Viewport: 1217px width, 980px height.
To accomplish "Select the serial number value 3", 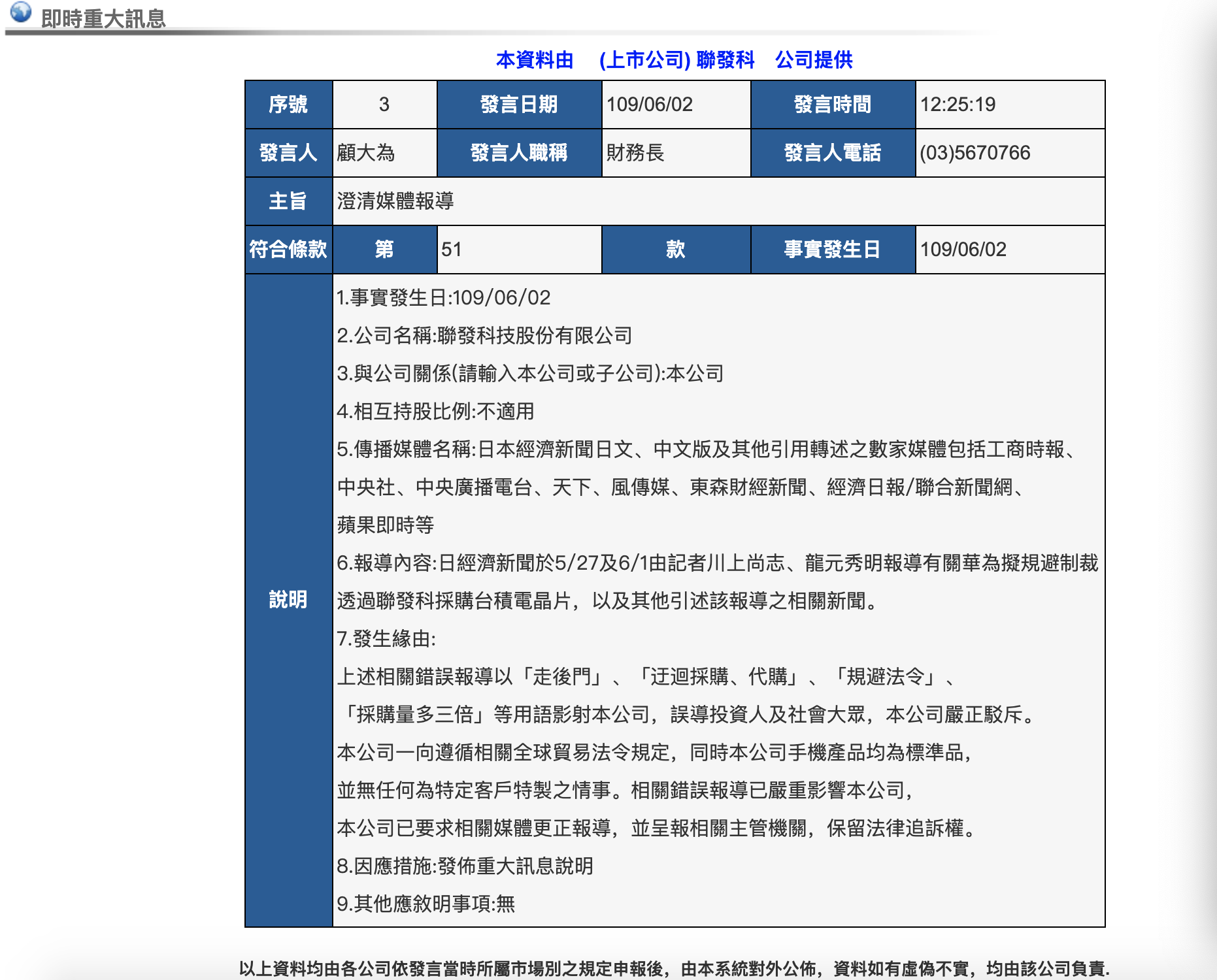I will pos(384,105).
